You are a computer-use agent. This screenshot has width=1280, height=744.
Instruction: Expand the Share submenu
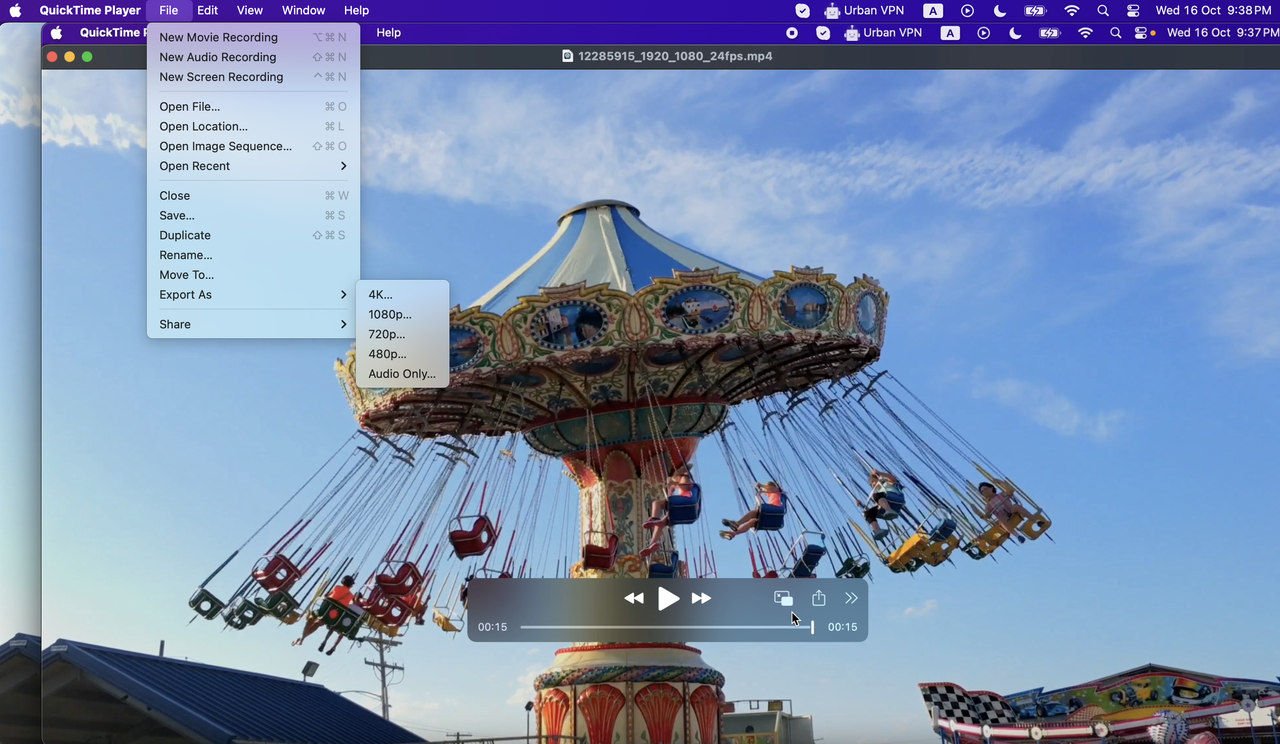[253, 324]
